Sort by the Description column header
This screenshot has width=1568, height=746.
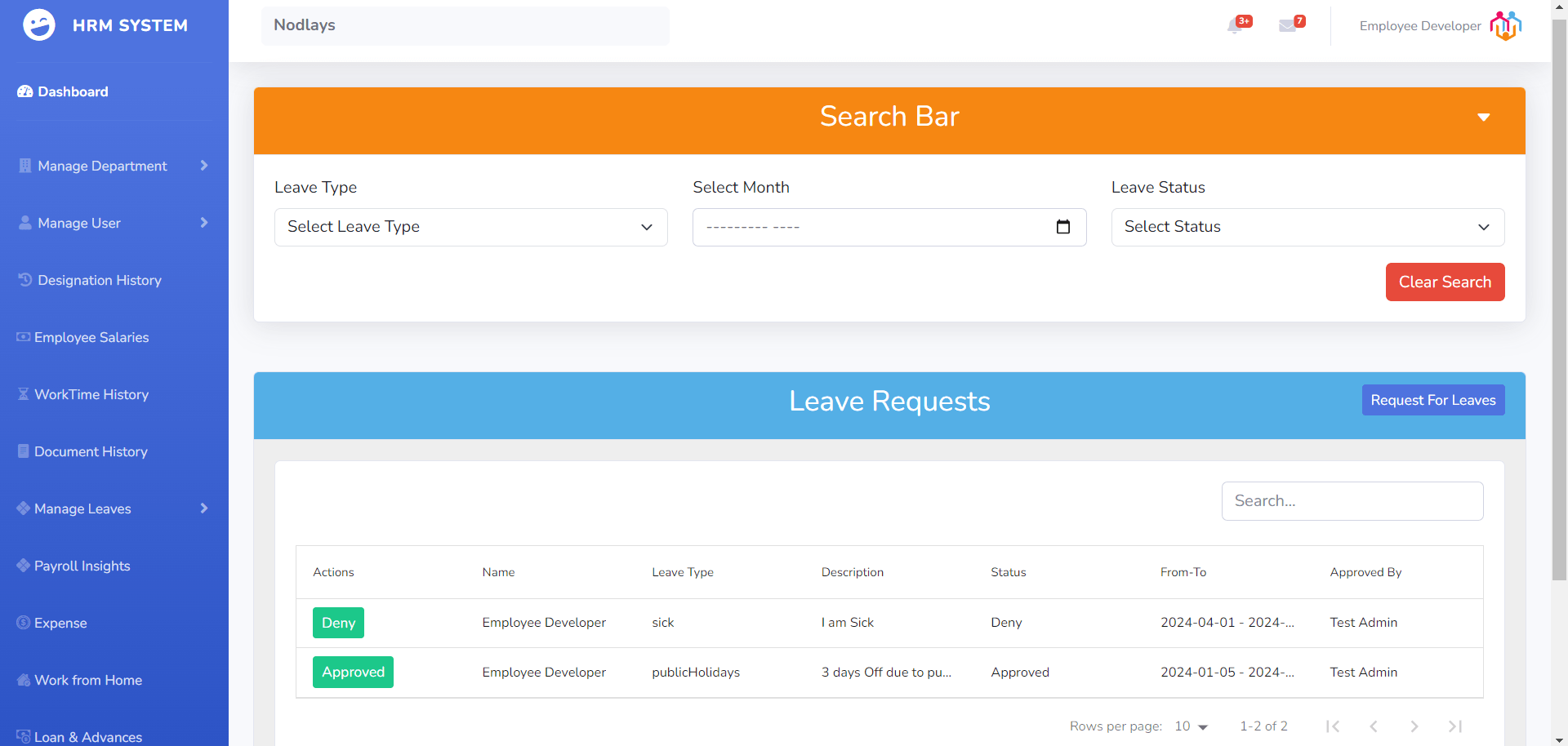point(853,572)
